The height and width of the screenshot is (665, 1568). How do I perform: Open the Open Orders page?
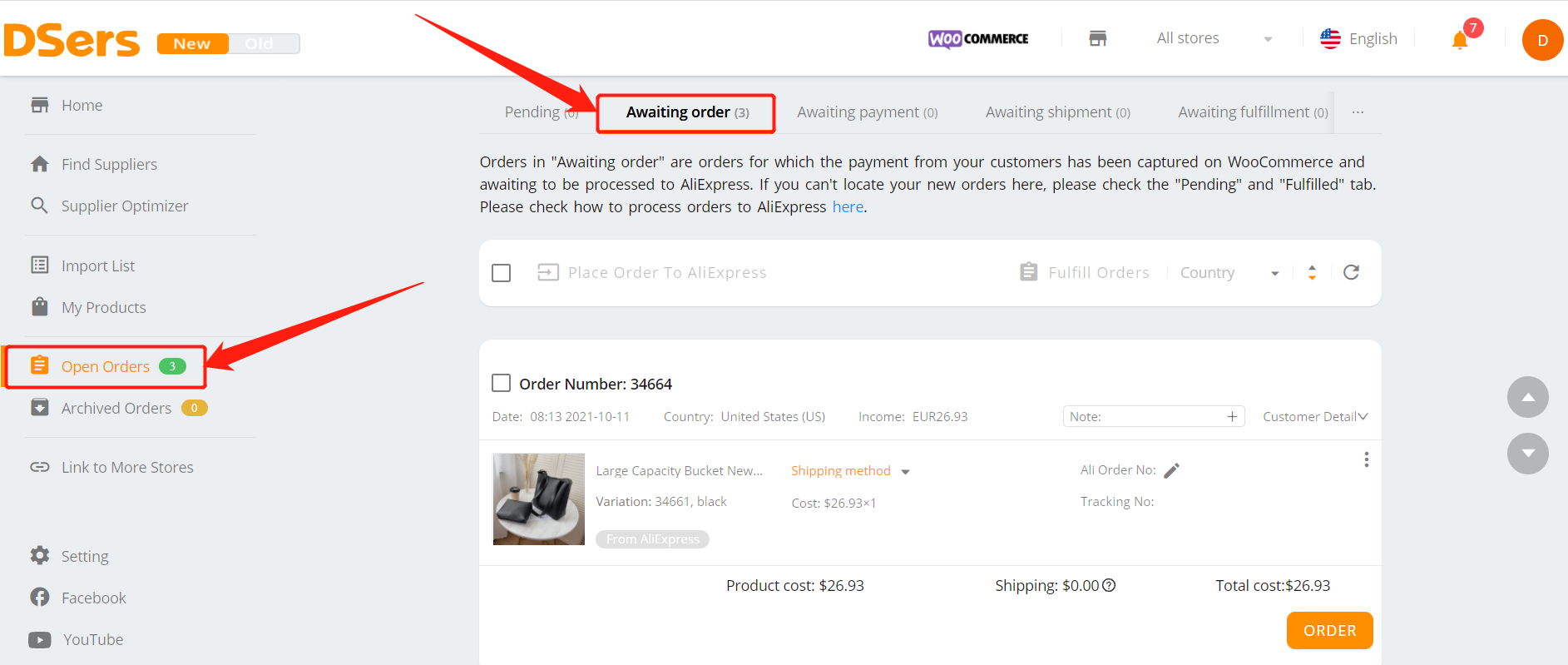point(106,366)
